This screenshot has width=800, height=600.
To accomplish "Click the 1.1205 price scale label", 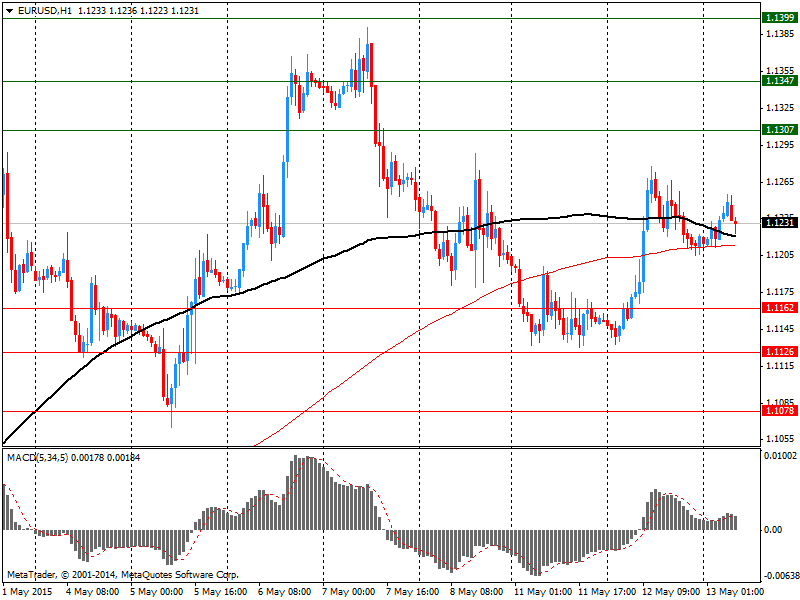I will pos(780,255).
